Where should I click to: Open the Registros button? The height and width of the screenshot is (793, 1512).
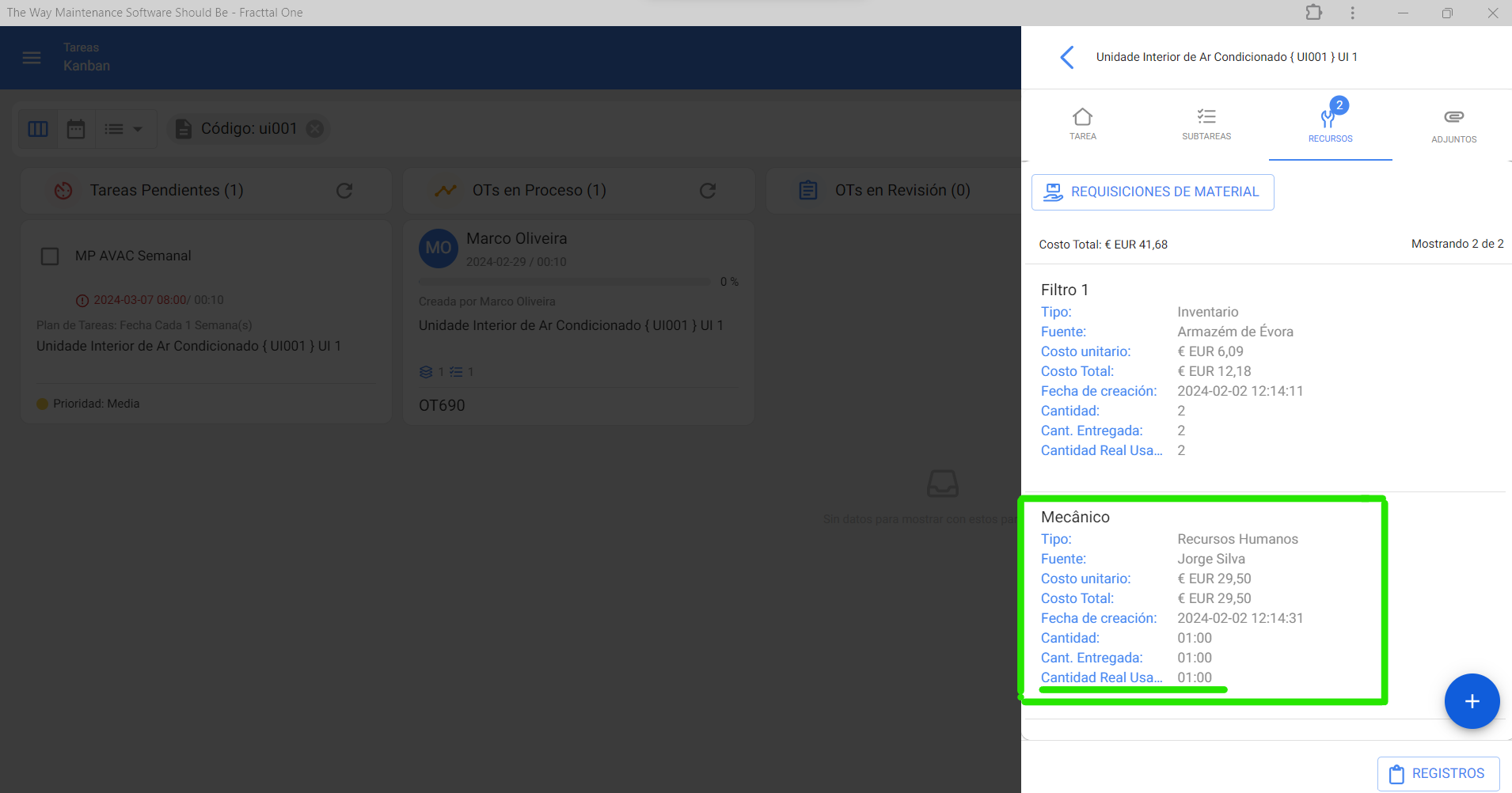coord(1438,773)
